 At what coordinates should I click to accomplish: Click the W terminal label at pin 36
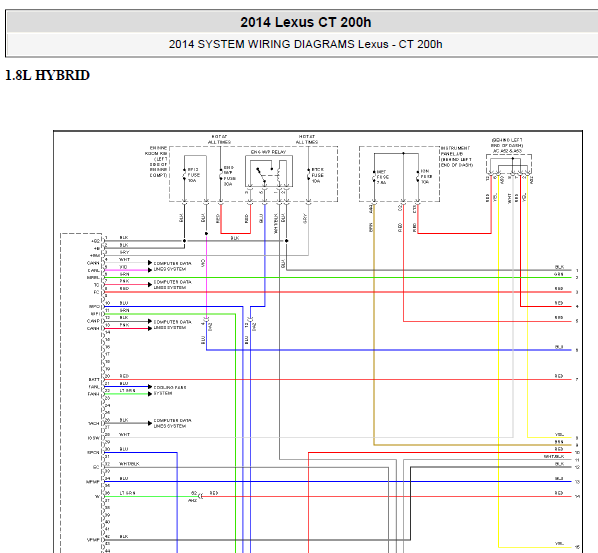tap(97, 497)
